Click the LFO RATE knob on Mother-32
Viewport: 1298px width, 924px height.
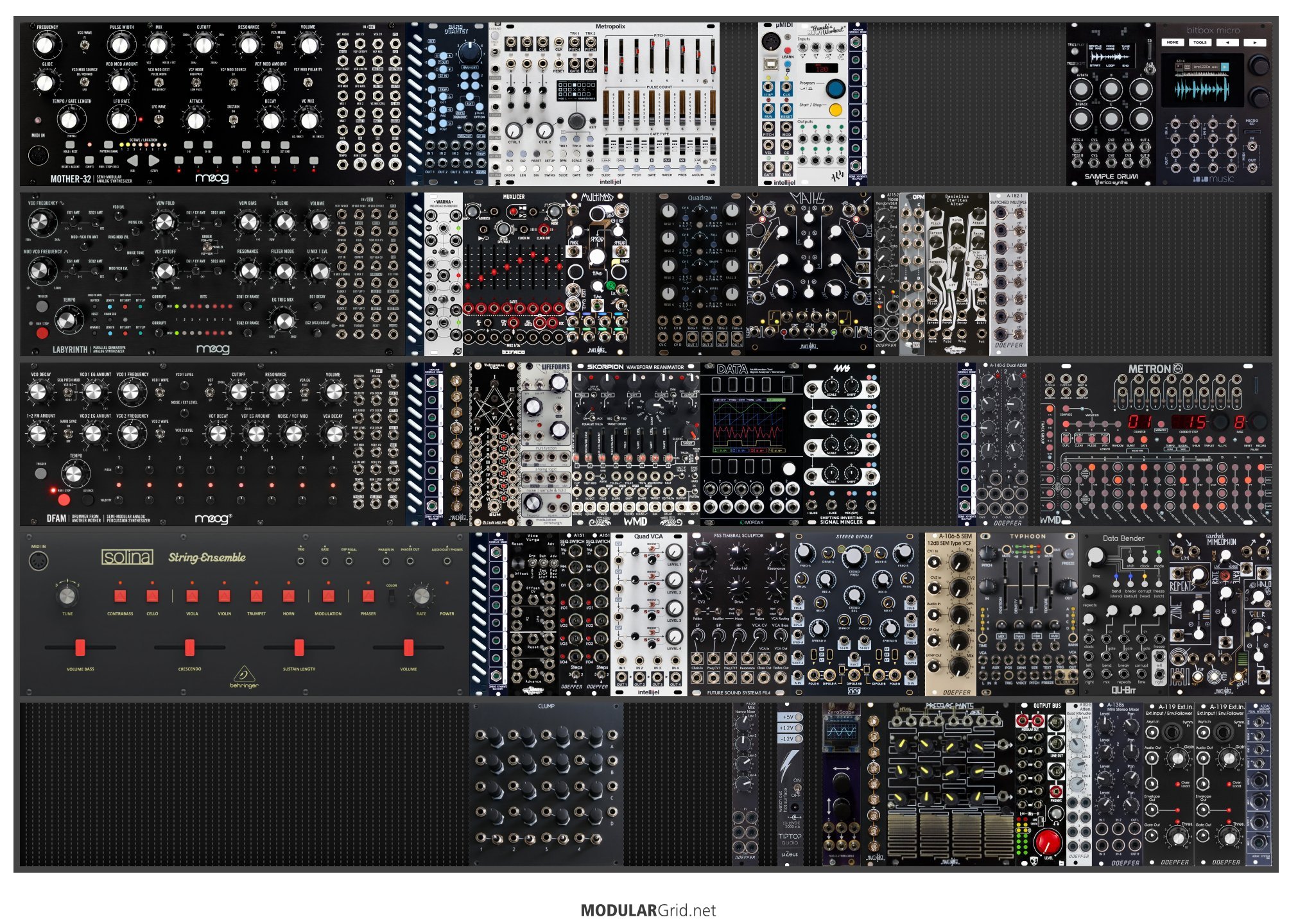[x=120, y=119]
